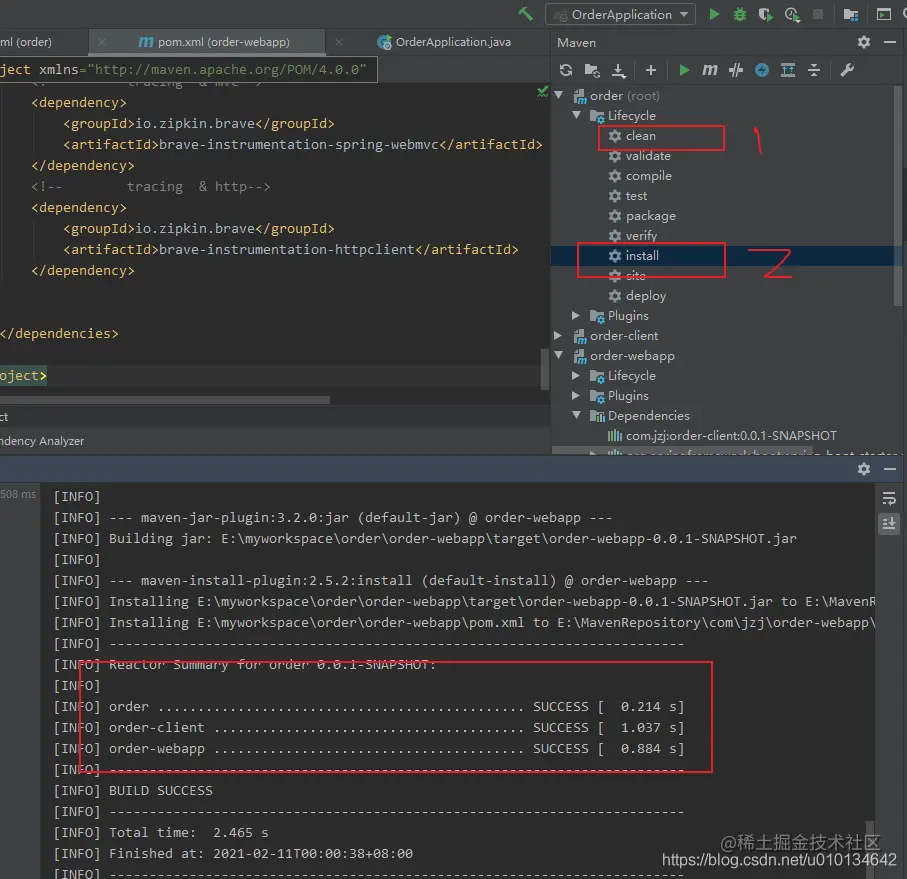Collapse the order (root) Maven node
Viewport: 907px width, 879px height.
click(559, 95)
